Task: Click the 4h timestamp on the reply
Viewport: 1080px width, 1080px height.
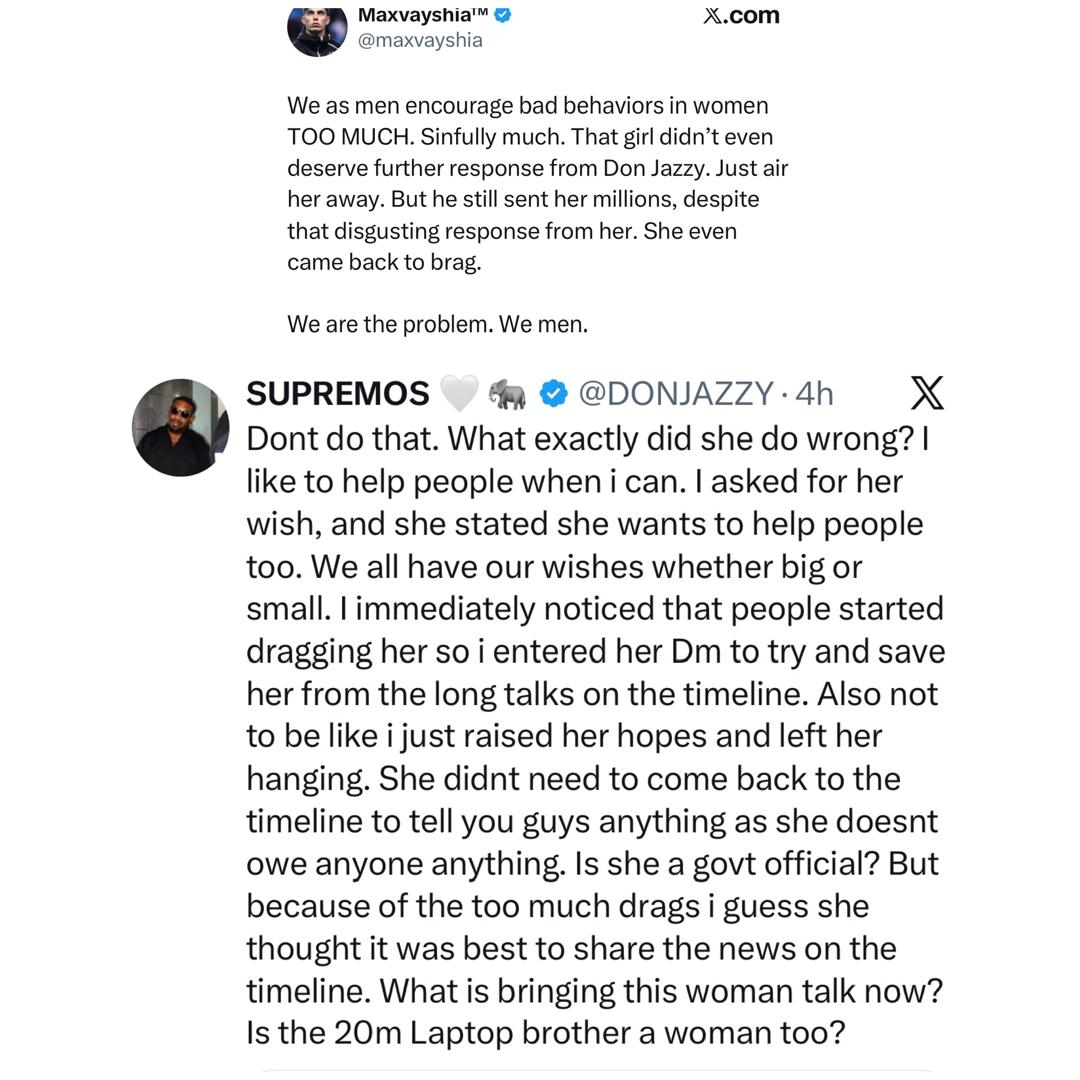Action: click(x=814, y=394)
